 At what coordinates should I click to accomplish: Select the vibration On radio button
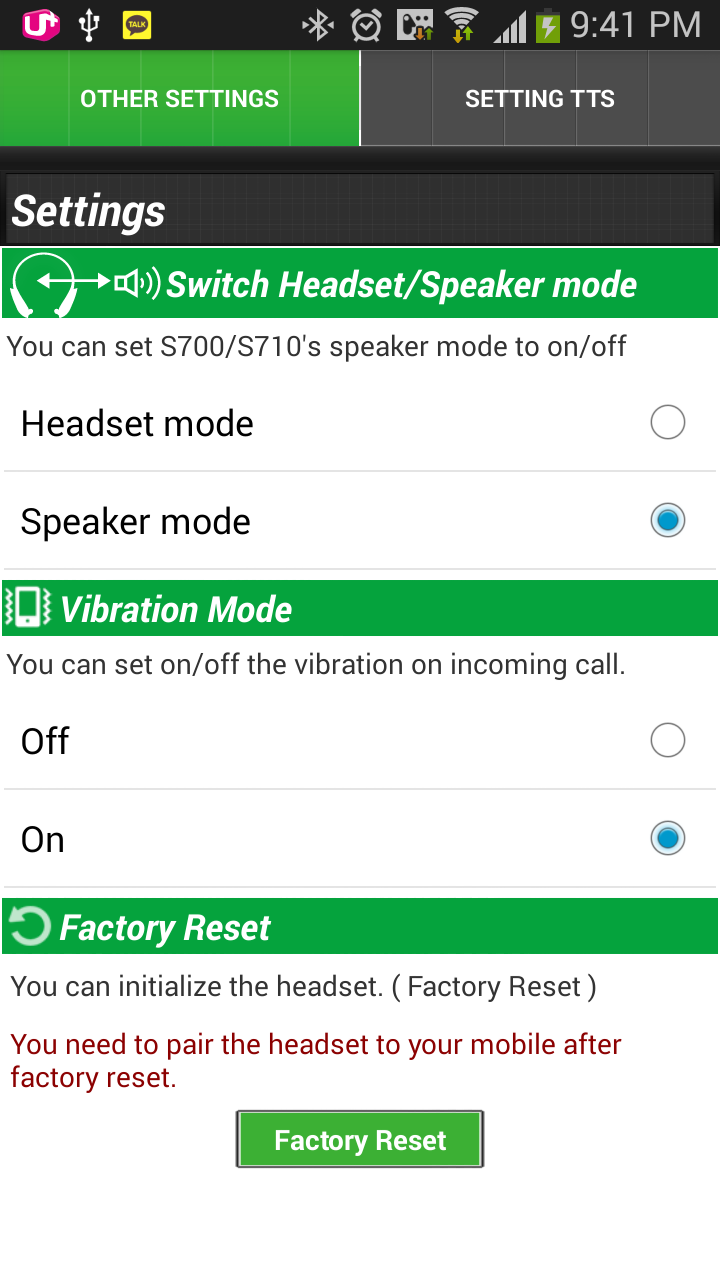(x=667, y=839)
